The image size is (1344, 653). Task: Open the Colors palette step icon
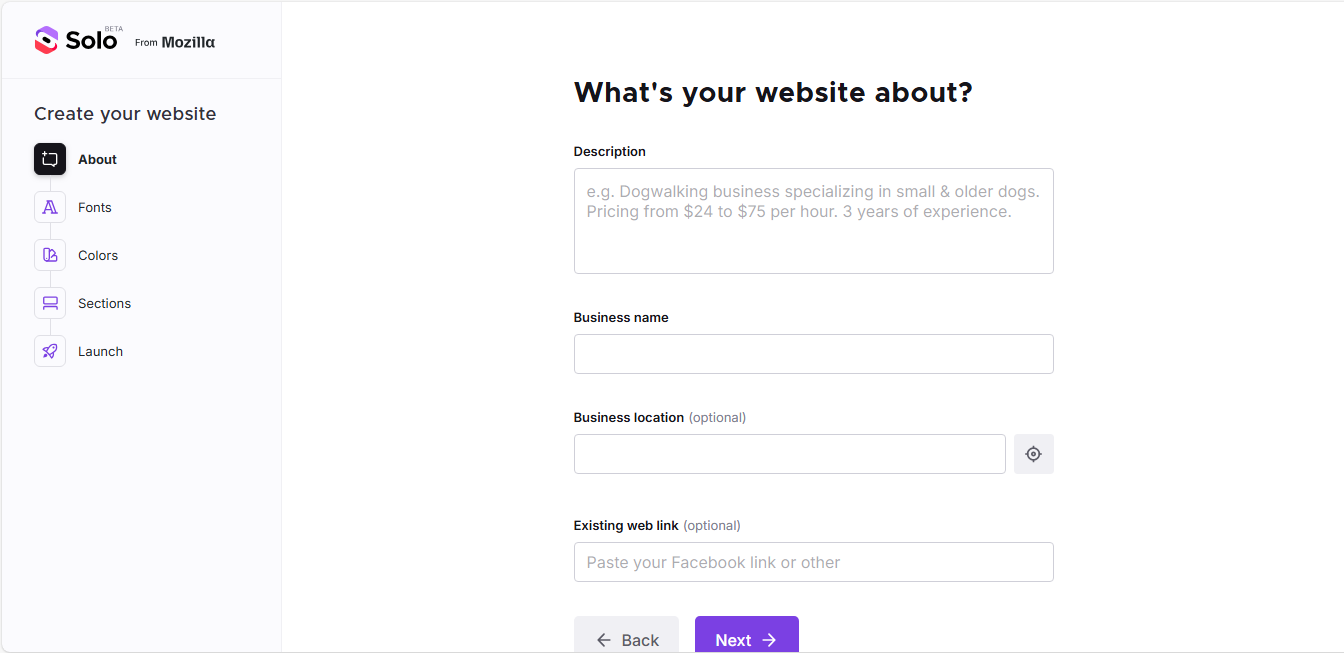click(50, 255)
